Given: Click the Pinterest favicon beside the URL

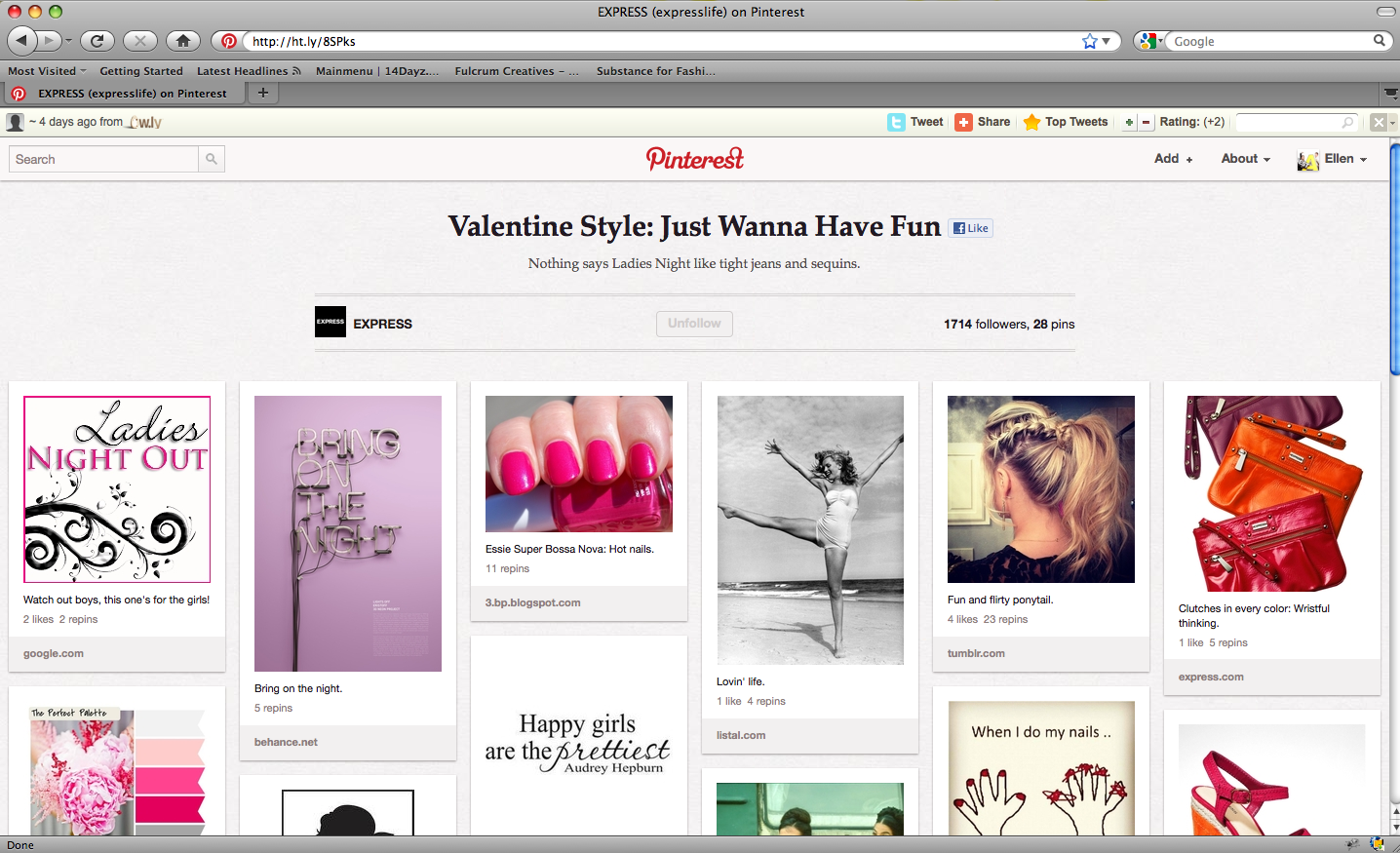Looking at the screenshot, I should 229,41.
